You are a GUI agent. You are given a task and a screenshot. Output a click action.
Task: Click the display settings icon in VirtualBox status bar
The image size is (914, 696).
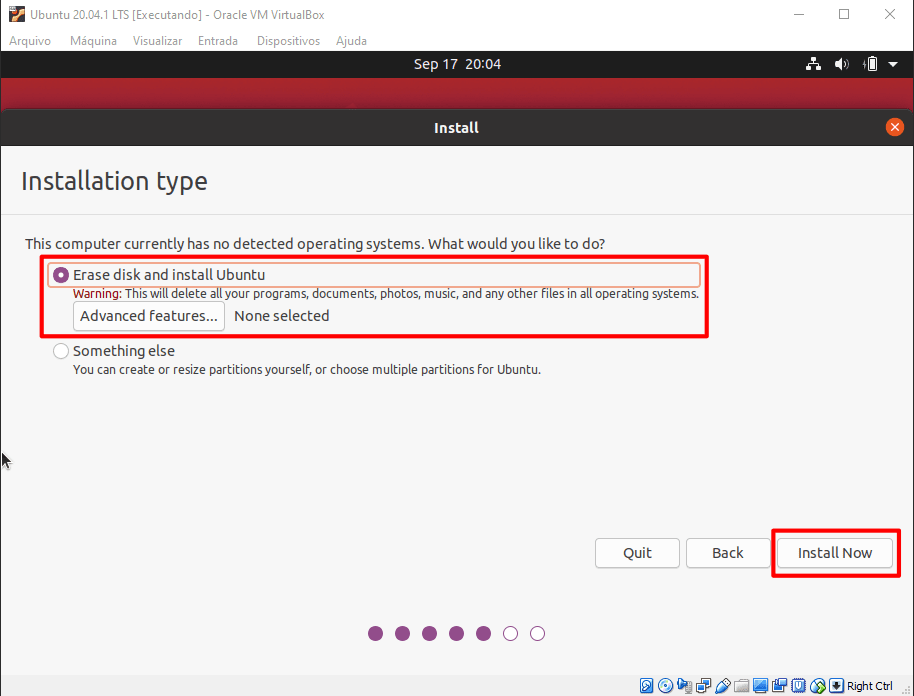pyautogui.click(x=761, y=686)
